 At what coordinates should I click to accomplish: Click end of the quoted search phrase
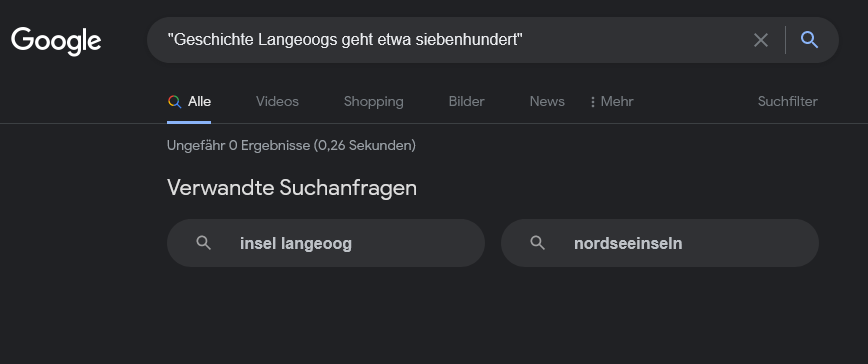(x=523, y=40)
